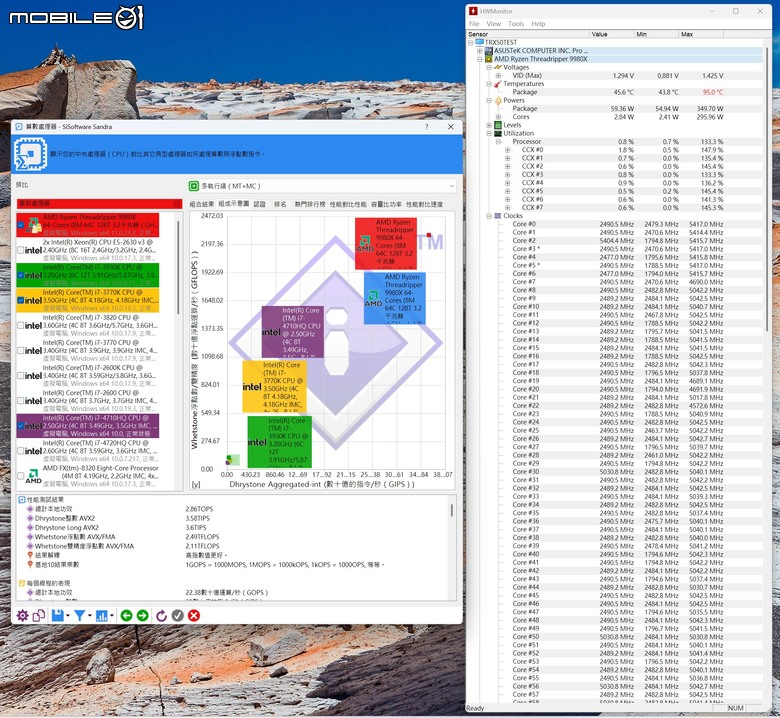
Task: Click the grey checkmark OK icon
Action: 178,616
